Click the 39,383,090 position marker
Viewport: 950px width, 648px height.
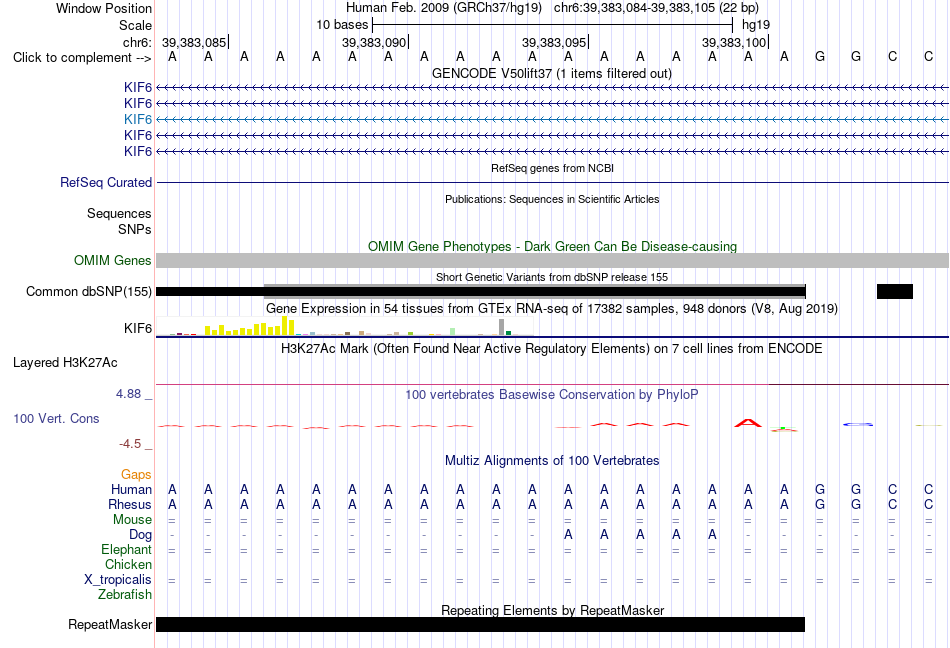point(374,42)
